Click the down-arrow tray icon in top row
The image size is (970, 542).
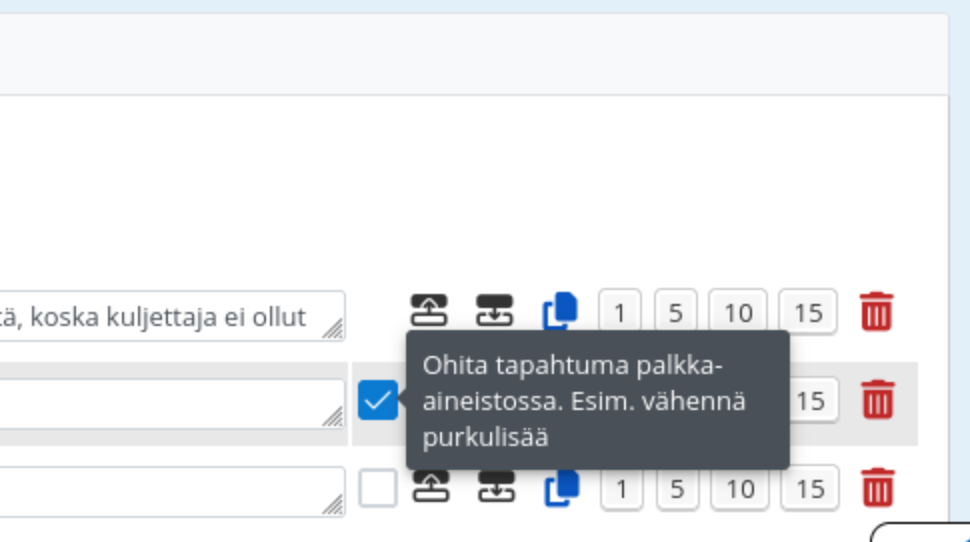click(x=494, y=311)
